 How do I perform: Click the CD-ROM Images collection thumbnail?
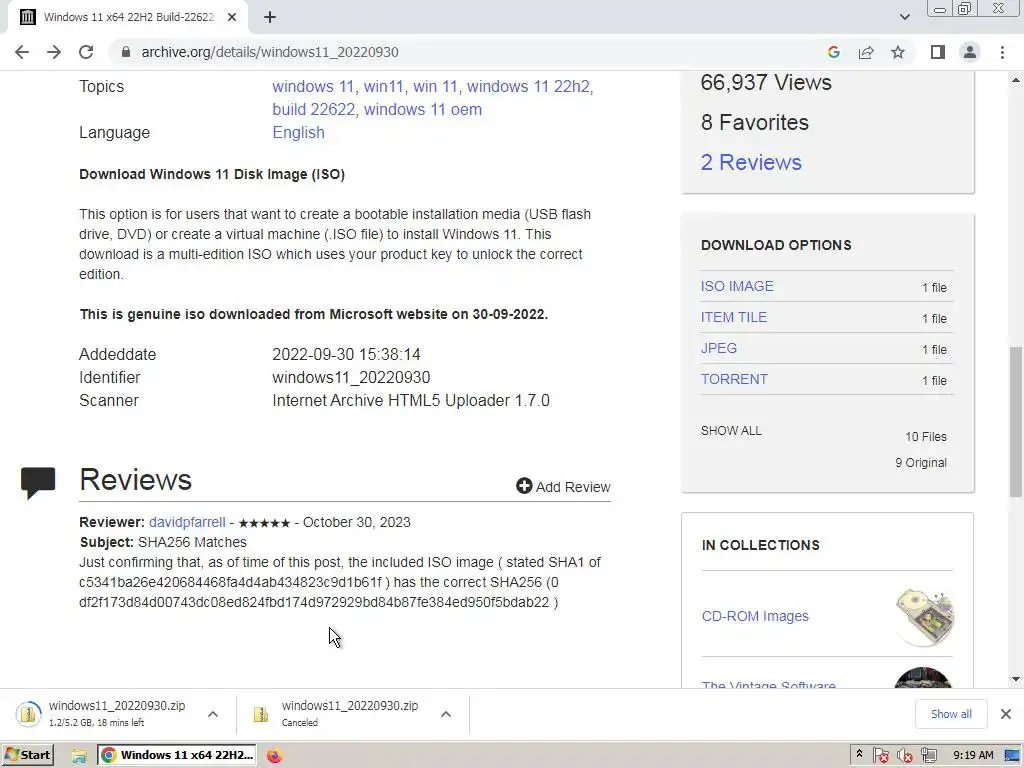tap(923, 616)
